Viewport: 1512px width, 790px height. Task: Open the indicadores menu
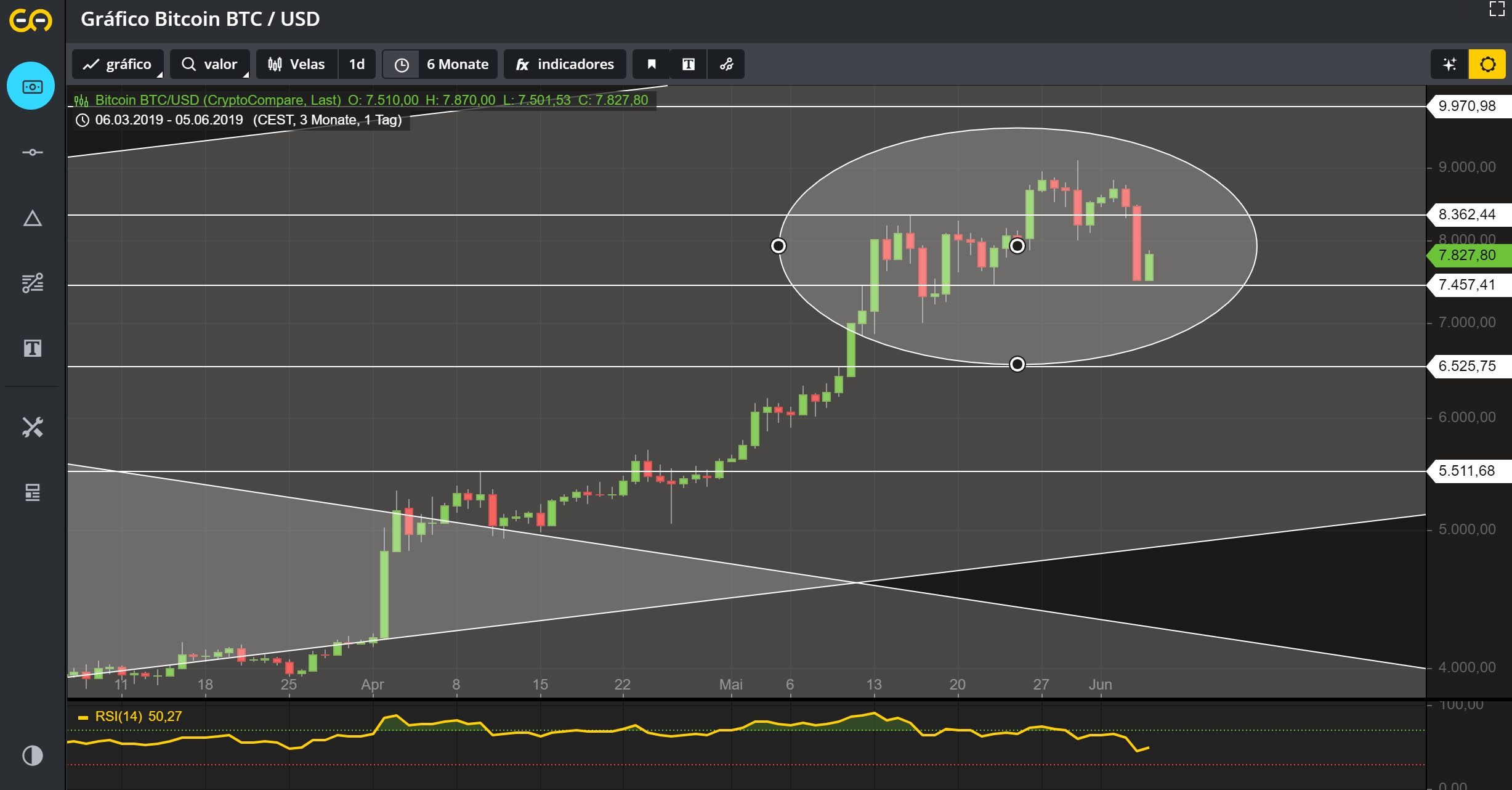pyautogui.click(x=565, y=64)
